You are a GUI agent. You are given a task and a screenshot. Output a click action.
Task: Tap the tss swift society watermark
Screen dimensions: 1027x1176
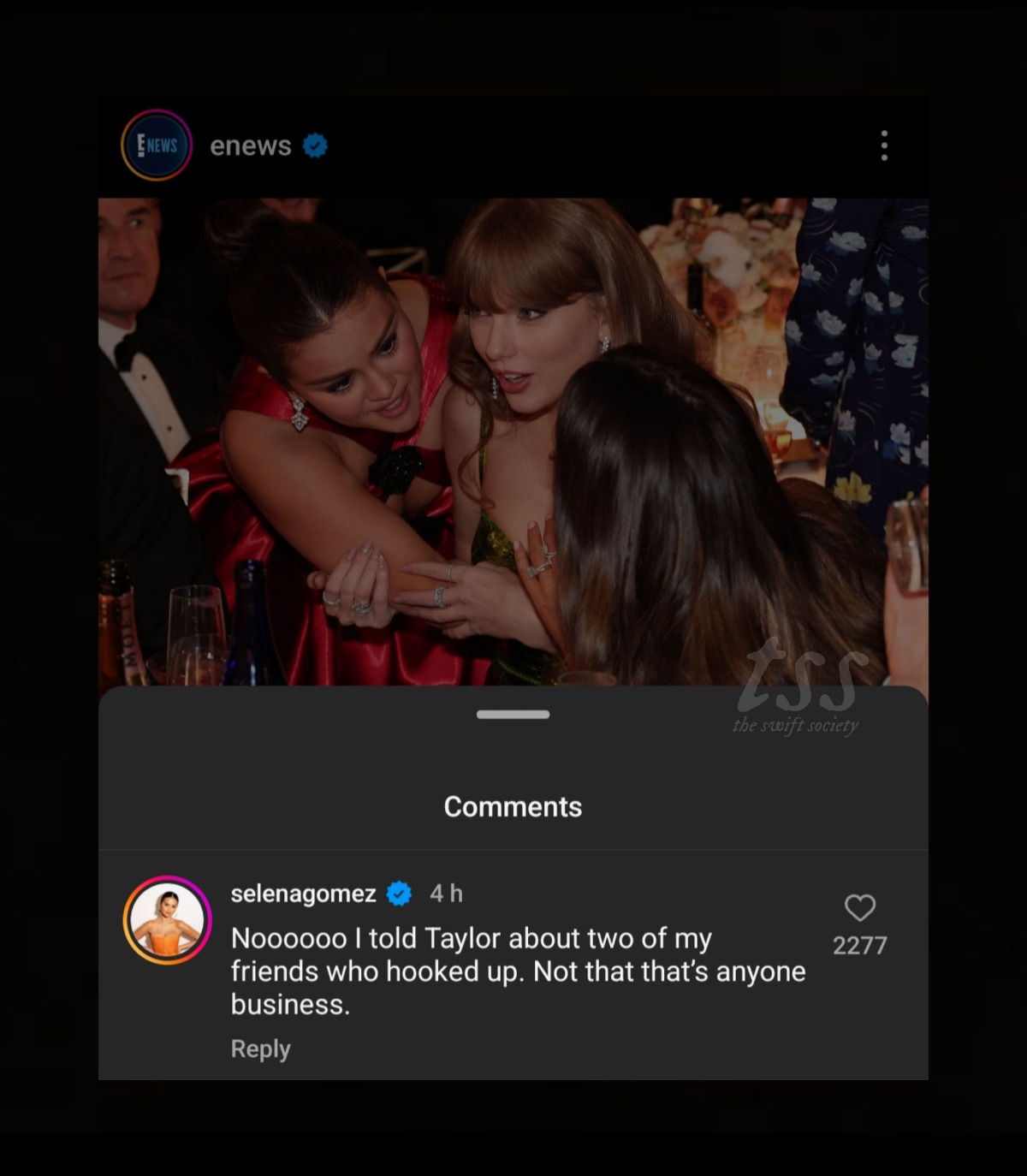[x=798, y=698]
